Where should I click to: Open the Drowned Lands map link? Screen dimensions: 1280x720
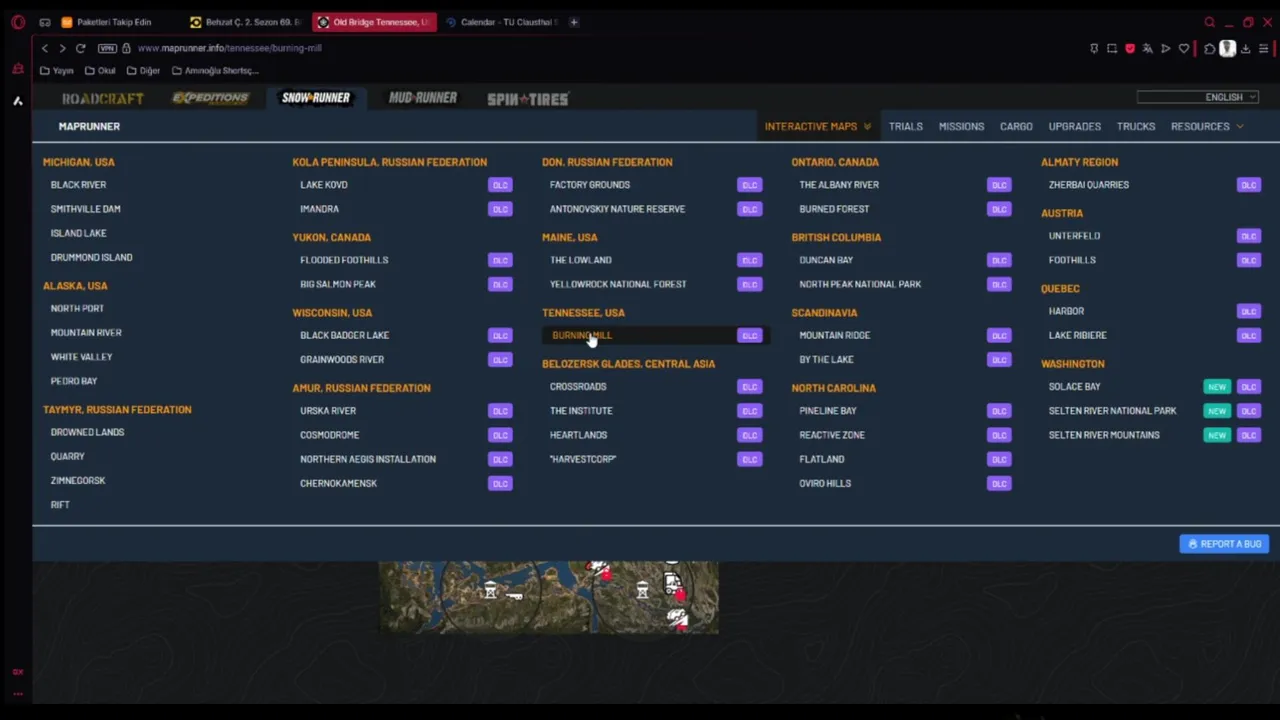(87, 433)
